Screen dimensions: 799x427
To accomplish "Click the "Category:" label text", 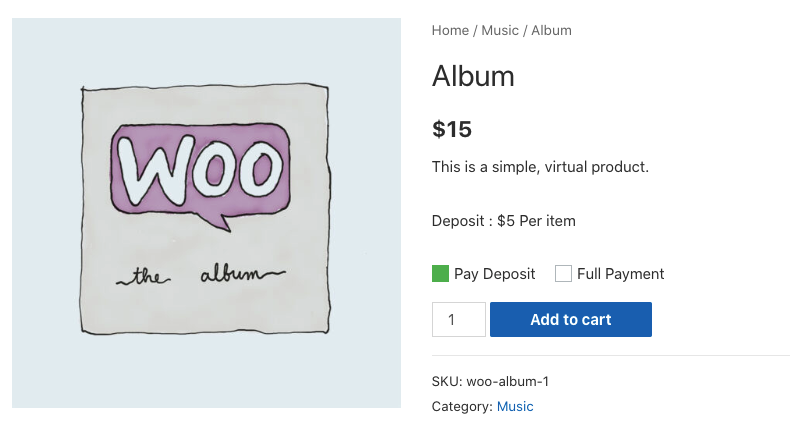I will 462,407.
